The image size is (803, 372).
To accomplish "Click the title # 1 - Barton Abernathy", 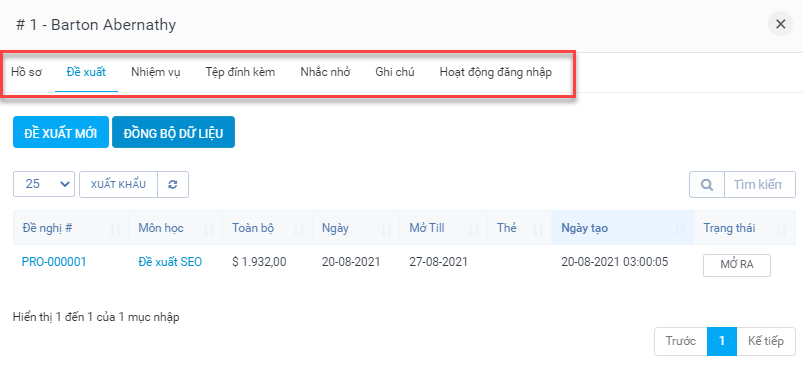I will [x=96, y=25].
